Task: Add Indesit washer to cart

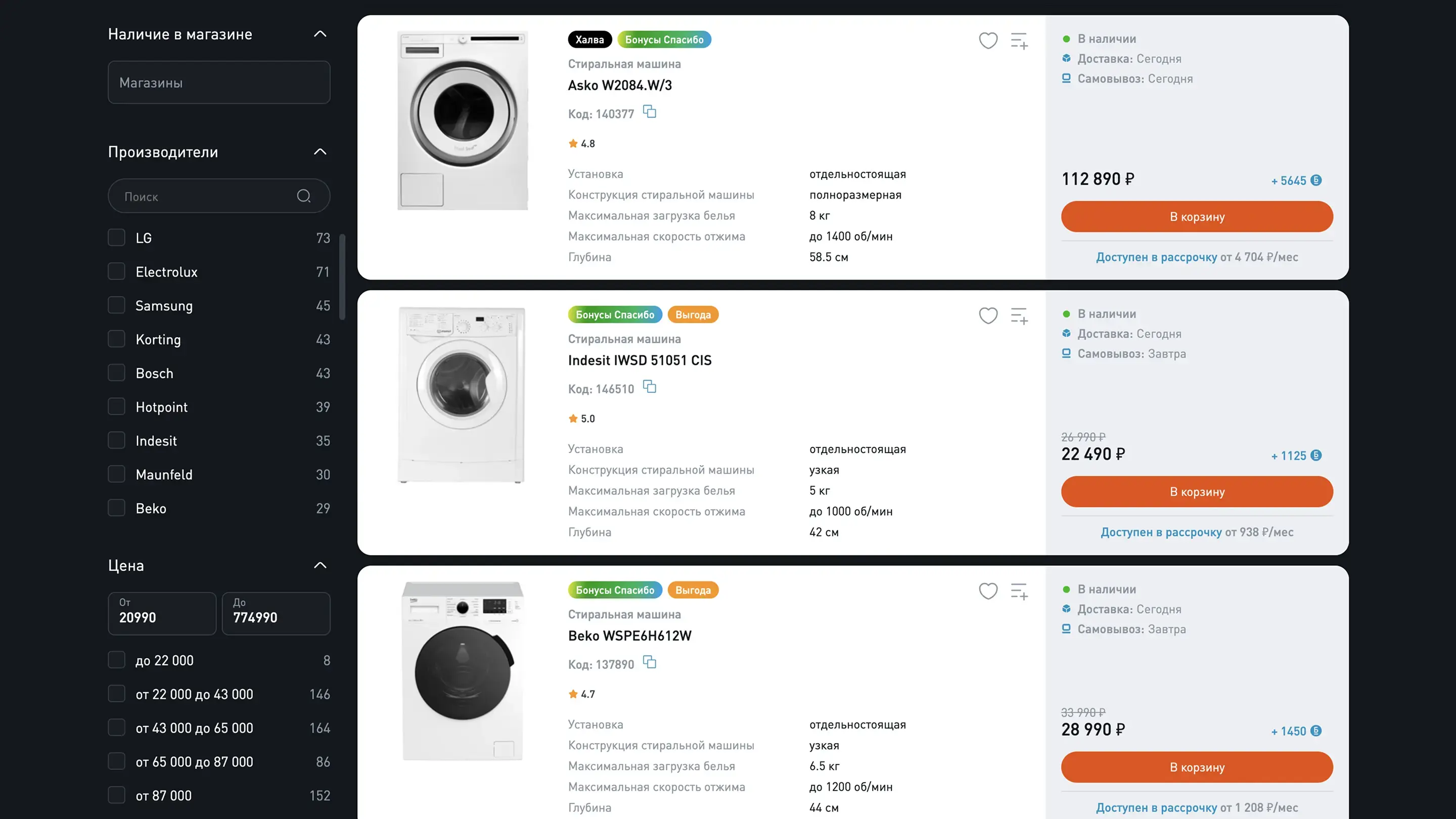Action: click(x=1197, y=492)
